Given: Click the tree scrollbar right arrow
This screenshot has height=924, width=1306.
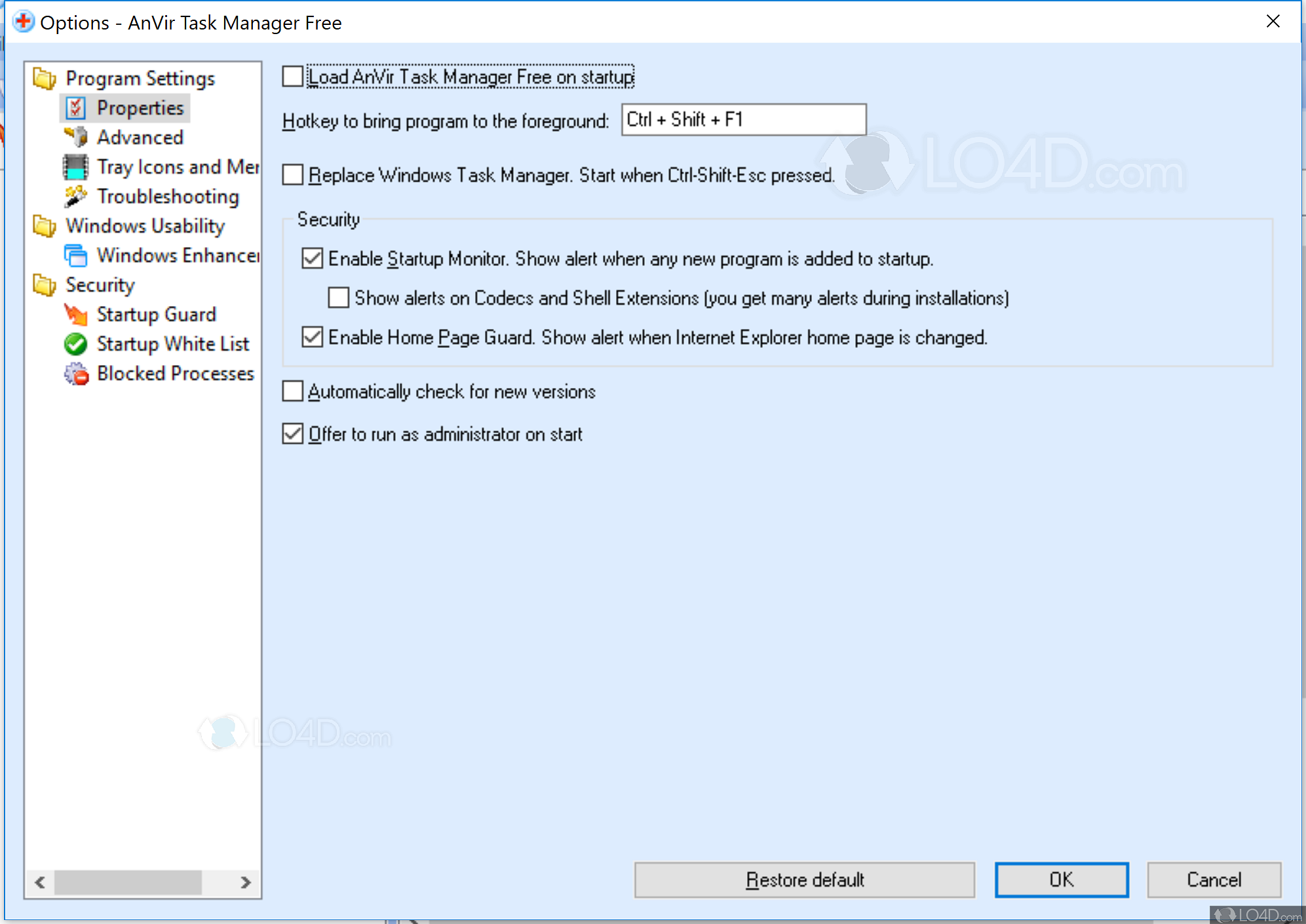Looking at the screenshot, I should tap(246, 882).
